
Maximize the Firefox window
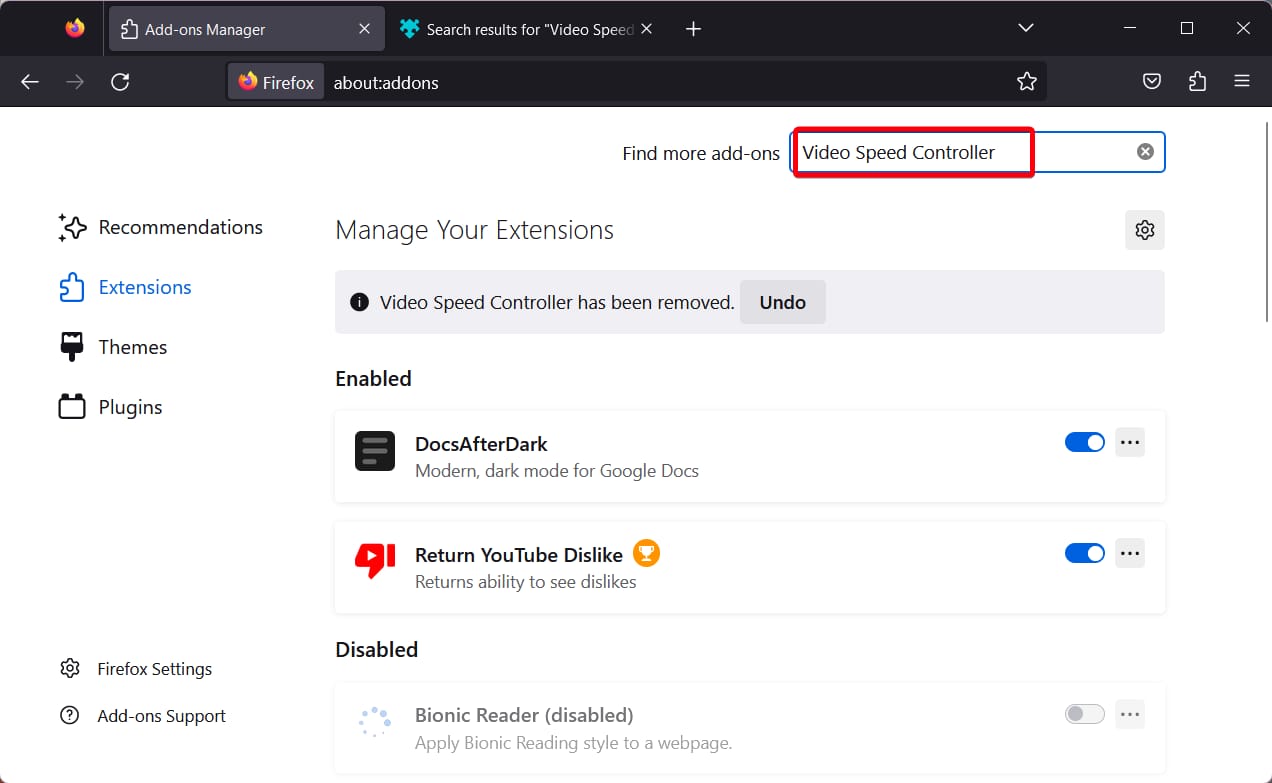click(1187, 28)
